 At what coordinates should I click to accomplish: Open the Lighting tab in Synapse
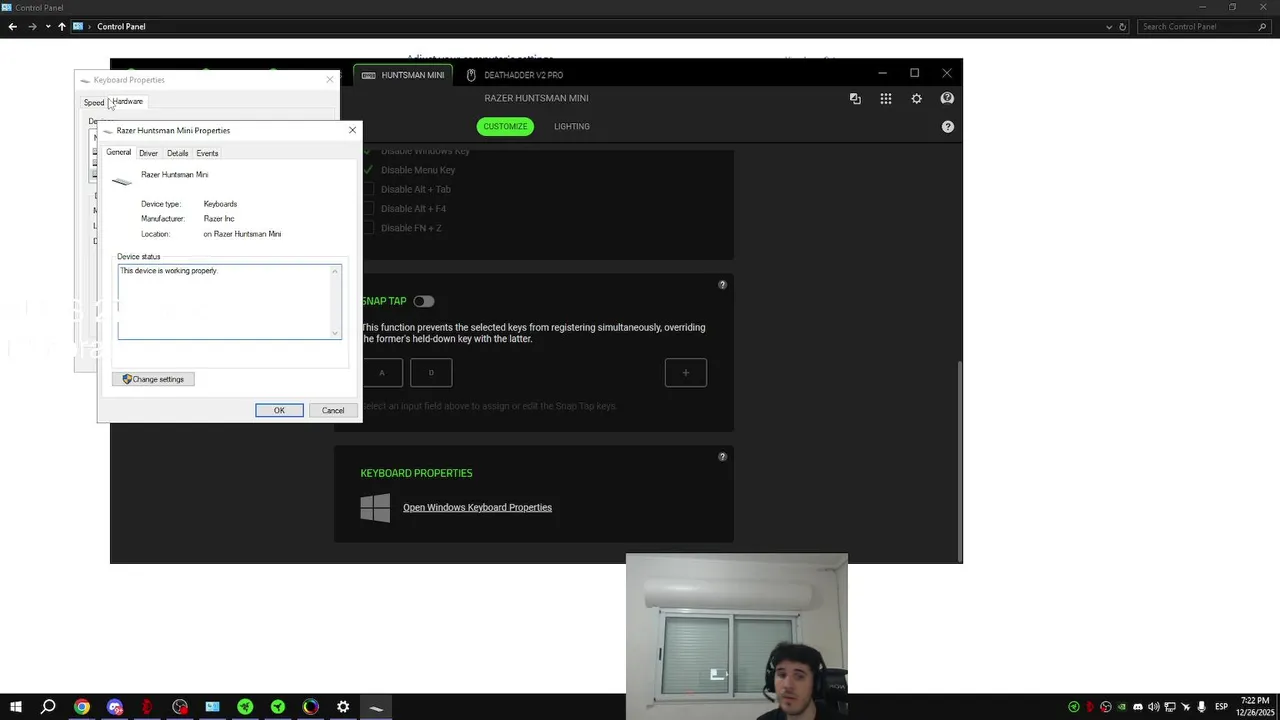[572, 127]
